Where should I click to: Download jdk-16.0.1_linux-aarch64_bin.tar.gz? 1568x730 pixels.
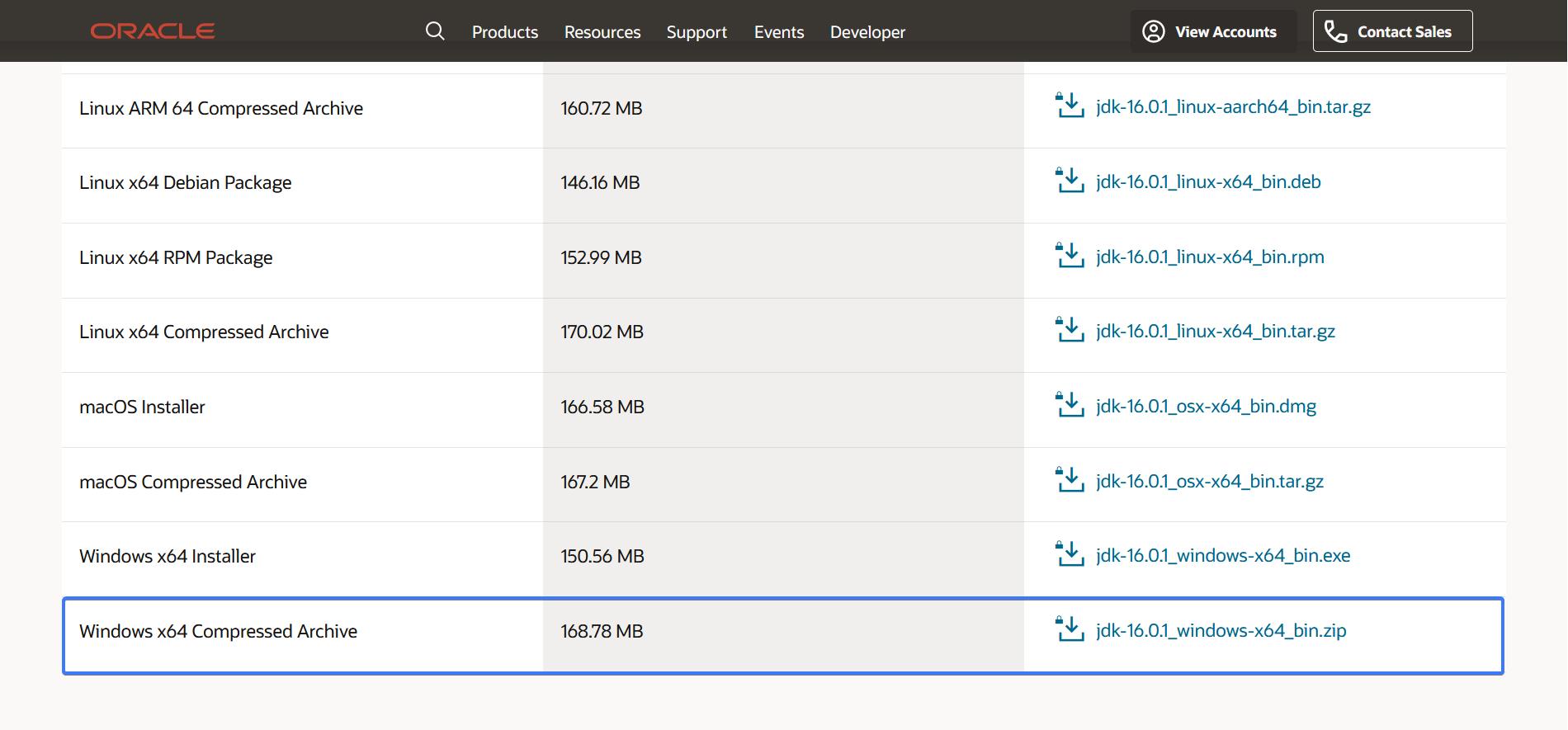pyautogui.click(x=1233, y=107)
